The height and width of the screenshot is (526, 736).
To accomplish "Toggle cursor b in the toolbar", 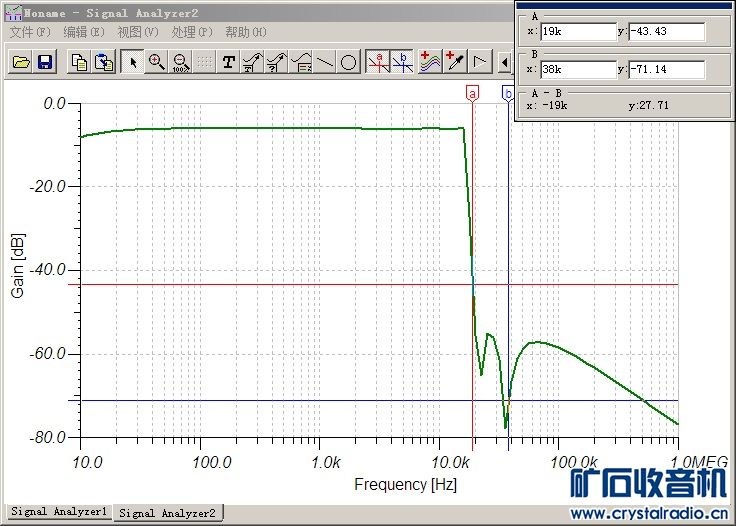I will coord(402,62).
